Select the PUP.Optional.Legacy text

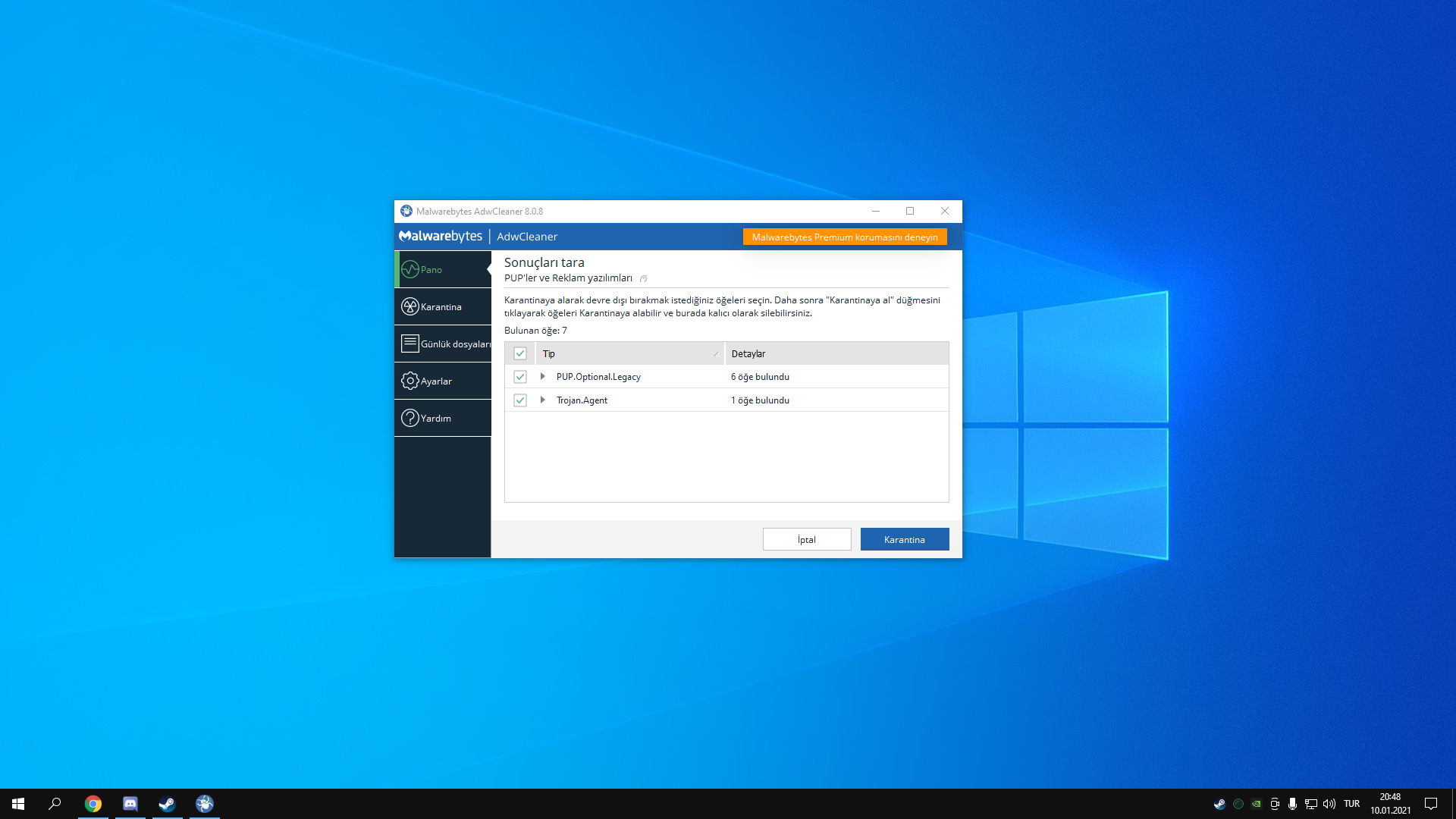[598, 377]
